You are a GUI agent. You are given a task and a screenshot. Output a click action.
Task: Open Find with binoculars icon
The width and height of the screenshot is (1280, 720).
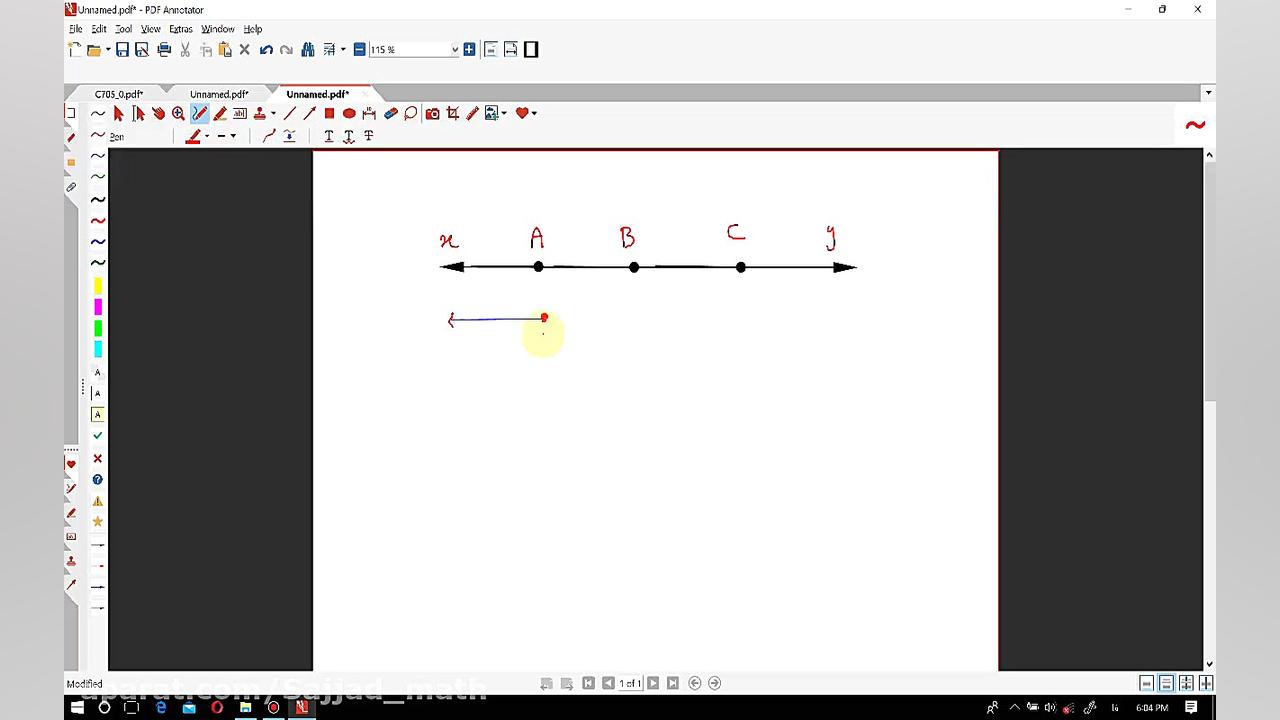pyautogui.click(x=308, y=49)
